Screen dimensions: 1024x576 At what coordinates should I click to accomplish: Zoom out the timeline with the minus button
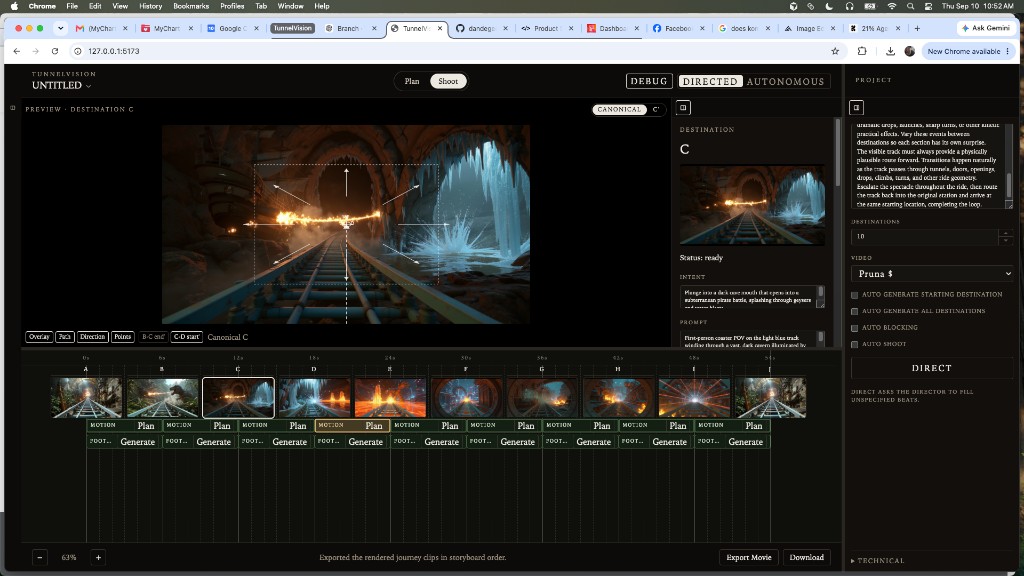[40, 558]
